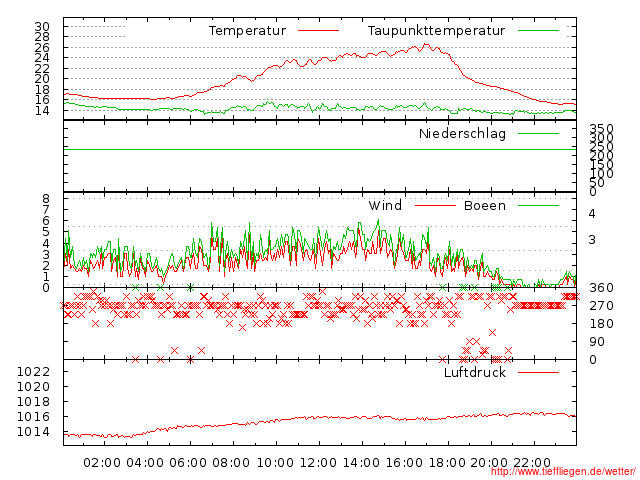Click the 14 temperature axis value

(42, 111)
